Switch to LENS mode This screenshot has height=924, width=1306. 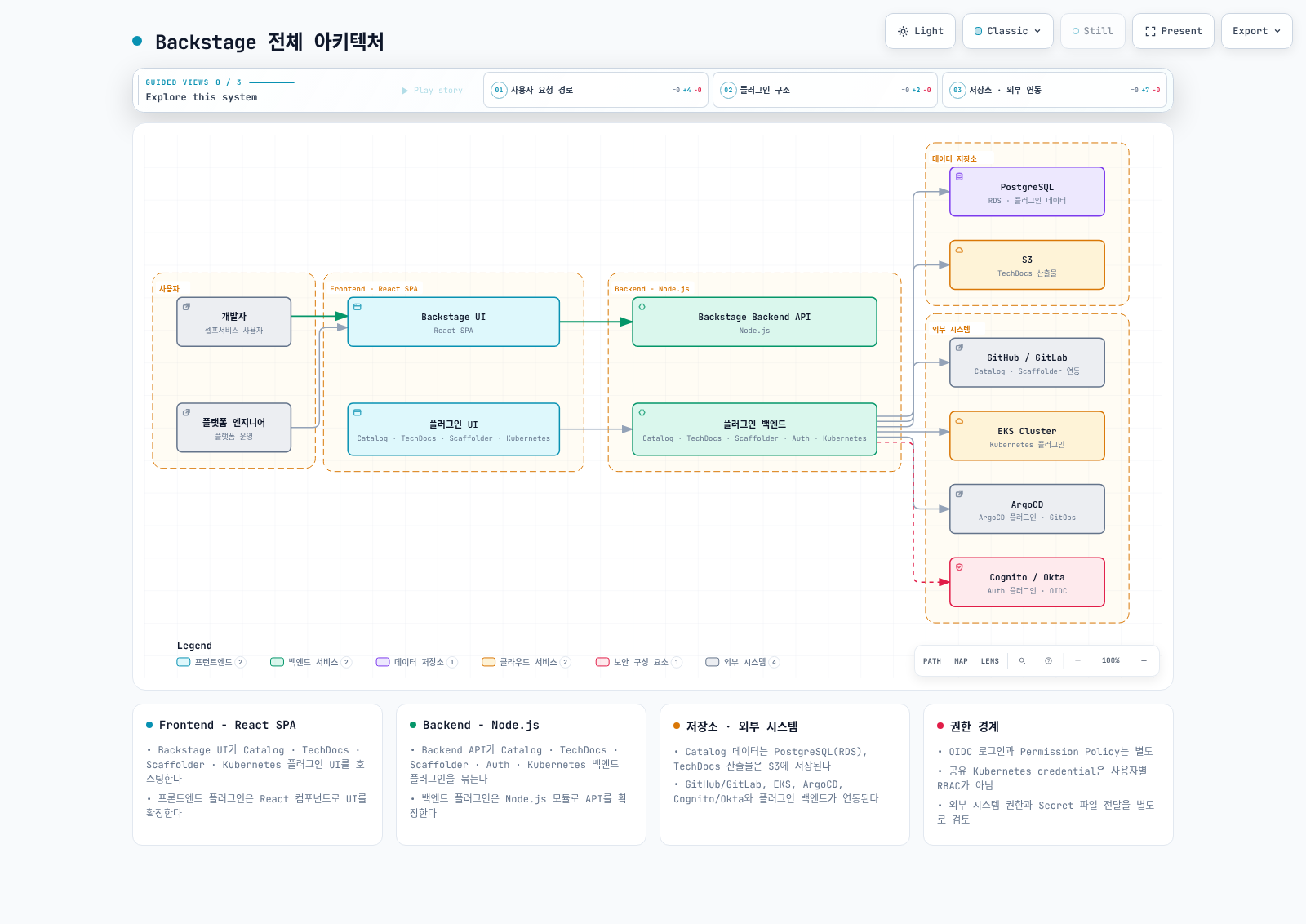coord(990,661)
